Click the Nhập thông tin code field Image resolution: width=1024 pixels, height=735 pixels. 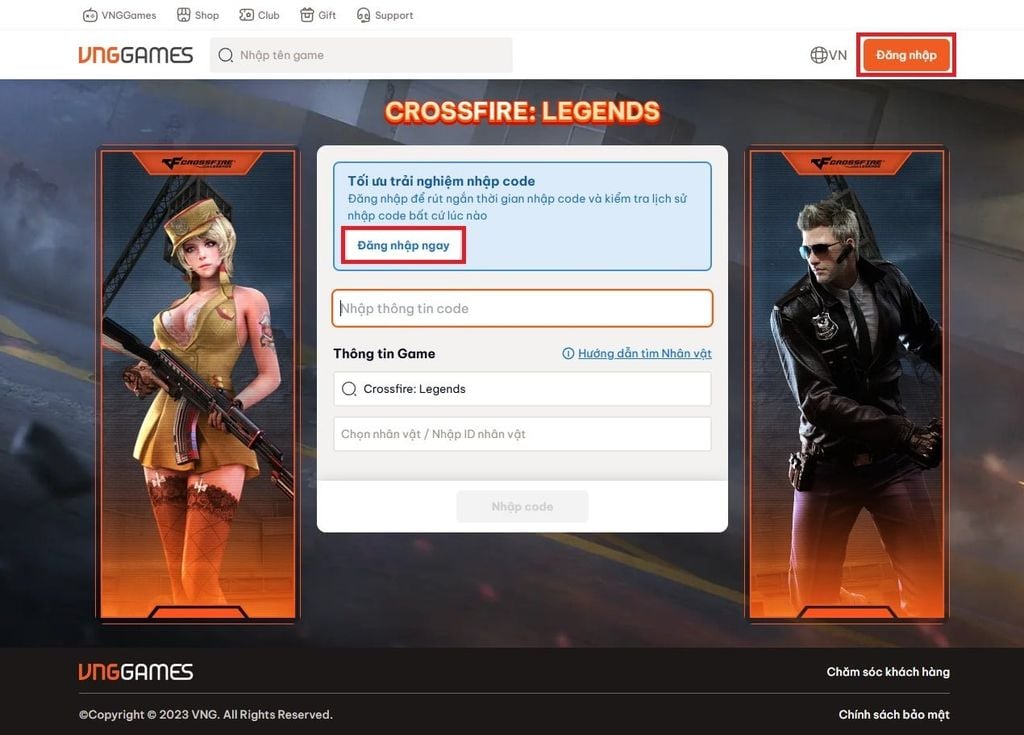pyautogui.click(x=522, y=308)
